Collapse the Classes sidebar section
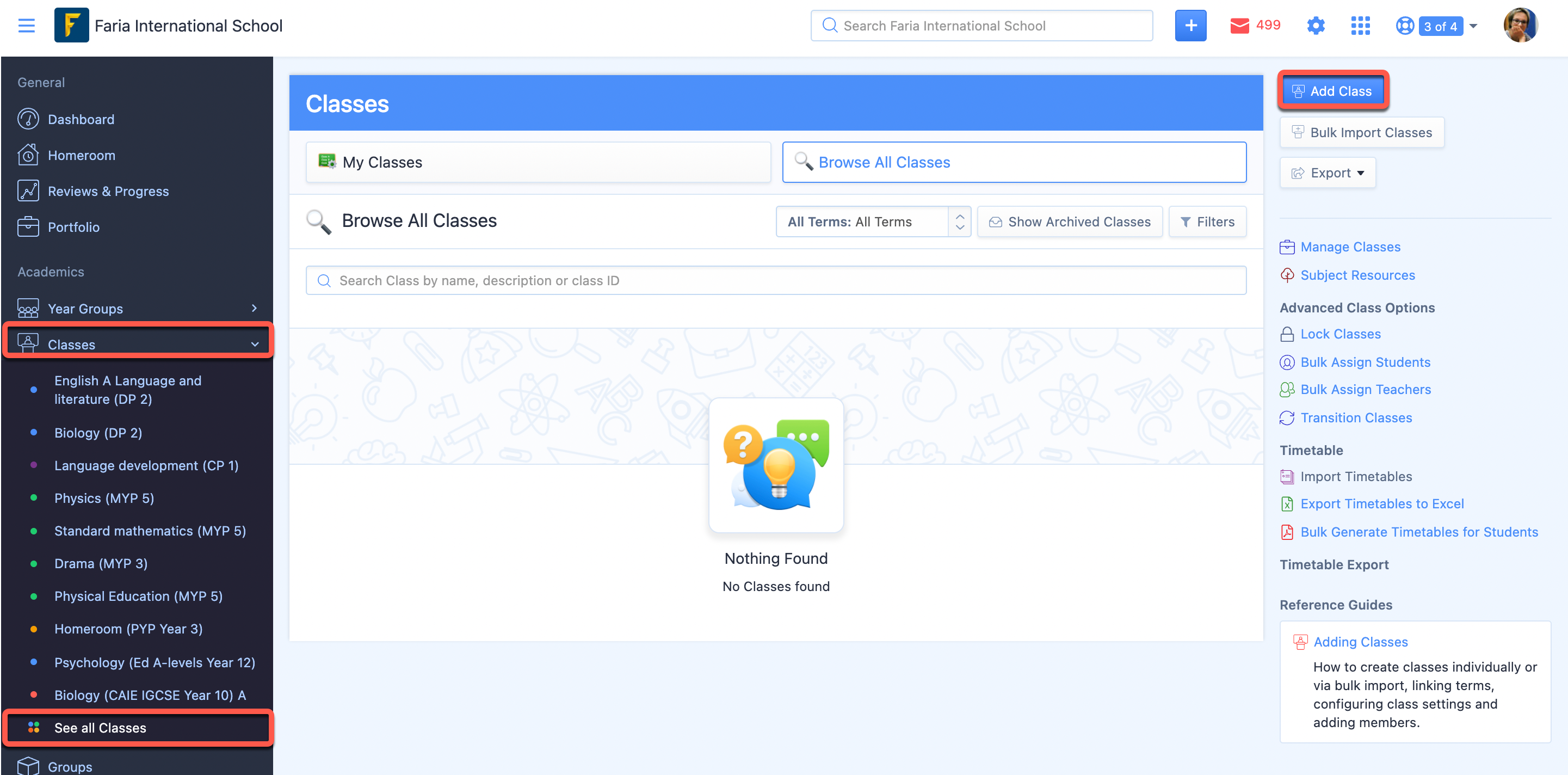Screen dimensions: 1568x775 pos(138,344)
